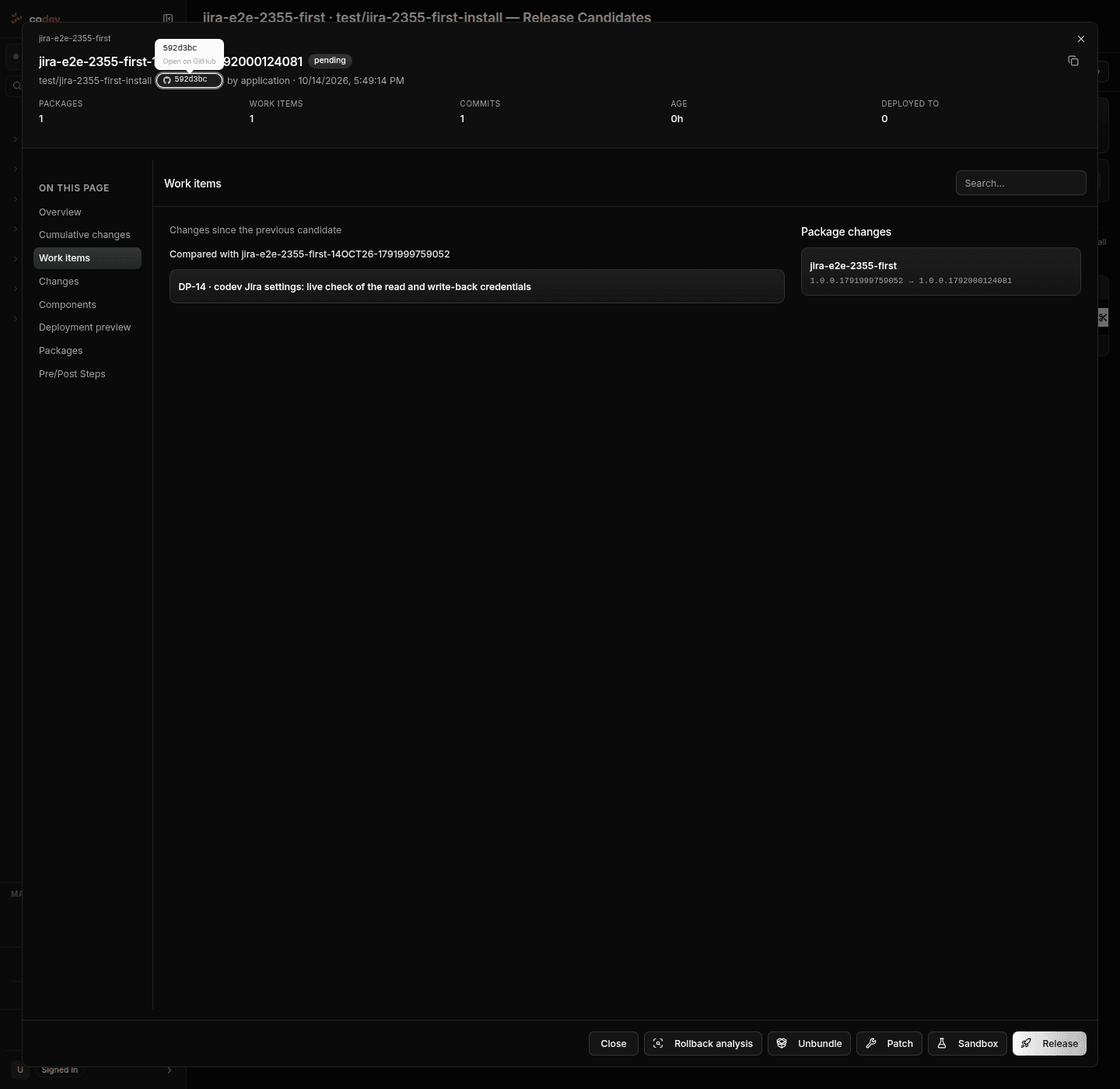Open commit 592d3bc on GitHub

190,80
